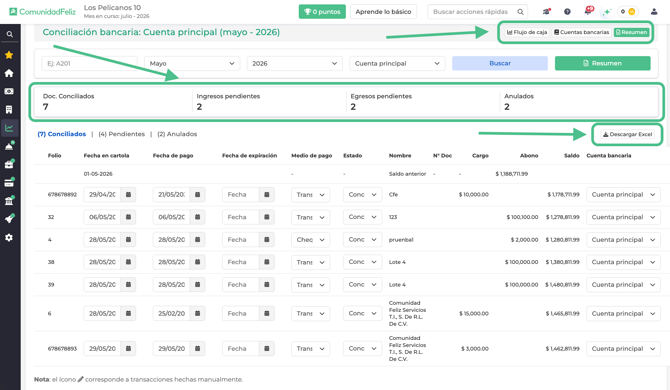Open medio de pago dropdown for folio 678678892
The width and height of the screenshot is (670, 390).
coord(311,194)
